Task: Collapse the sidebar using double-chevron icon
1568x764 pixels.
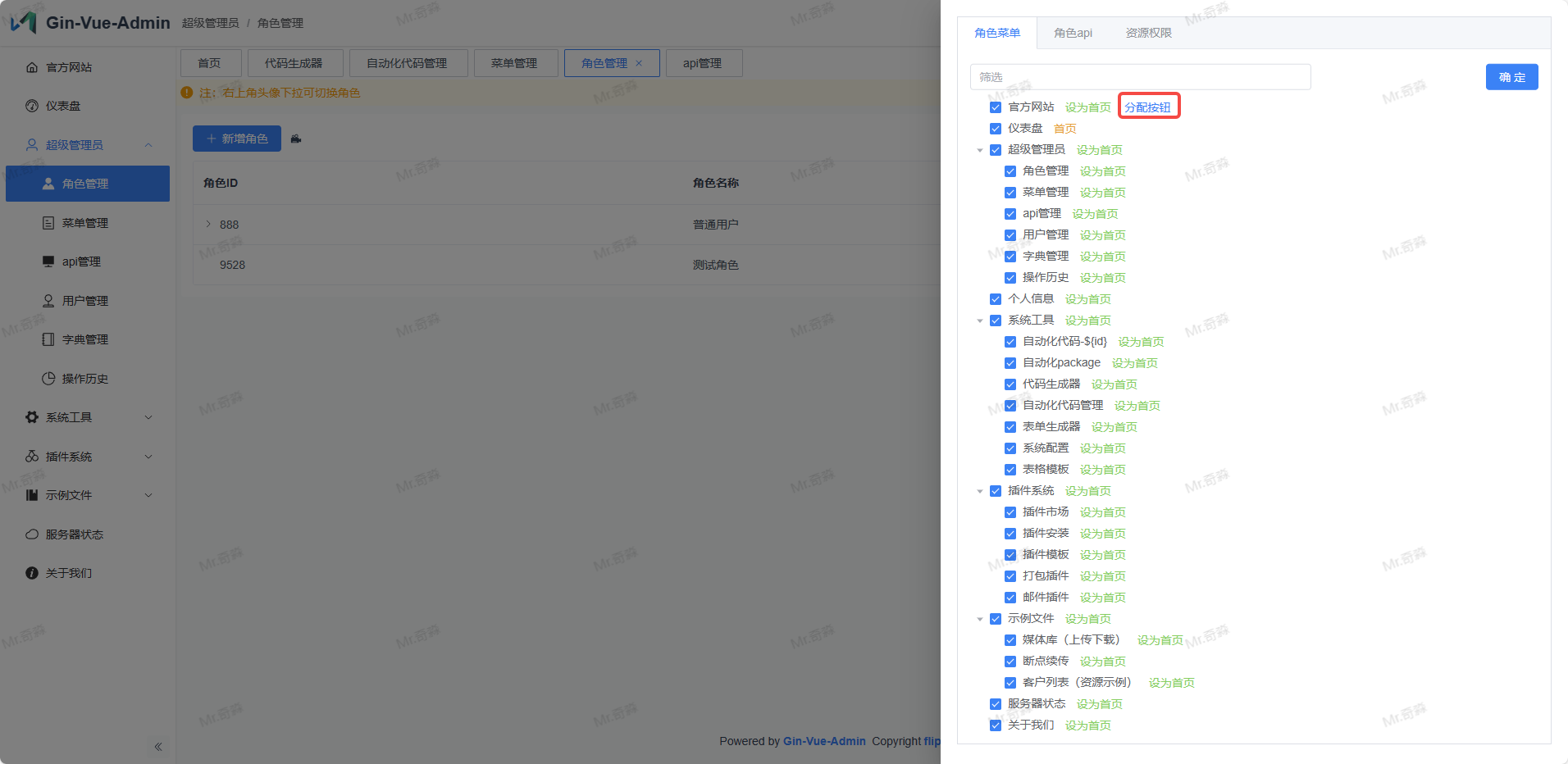Action: click(x=158, y=747)
